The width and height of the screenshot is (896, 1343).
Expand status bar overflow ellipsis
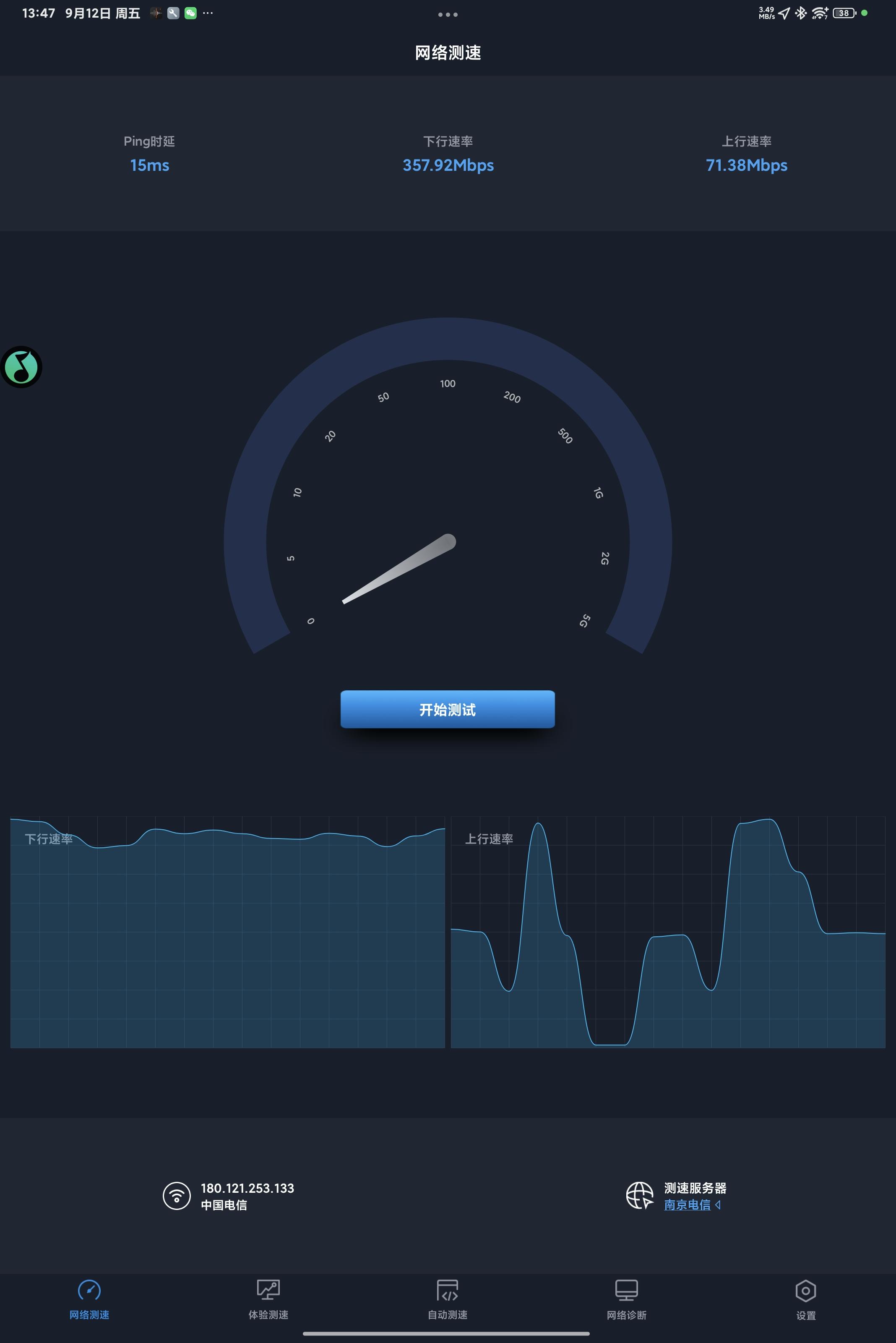208,13
